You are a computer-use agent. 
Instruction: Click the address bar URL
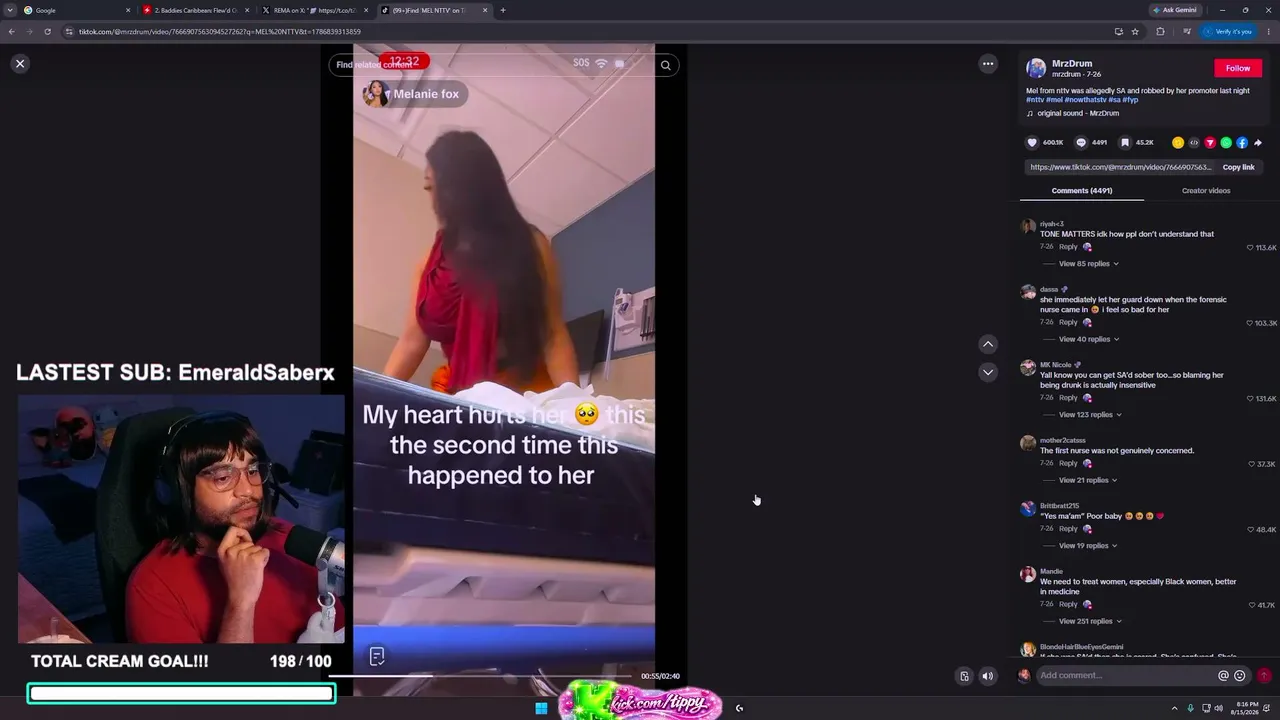point(220,32)
